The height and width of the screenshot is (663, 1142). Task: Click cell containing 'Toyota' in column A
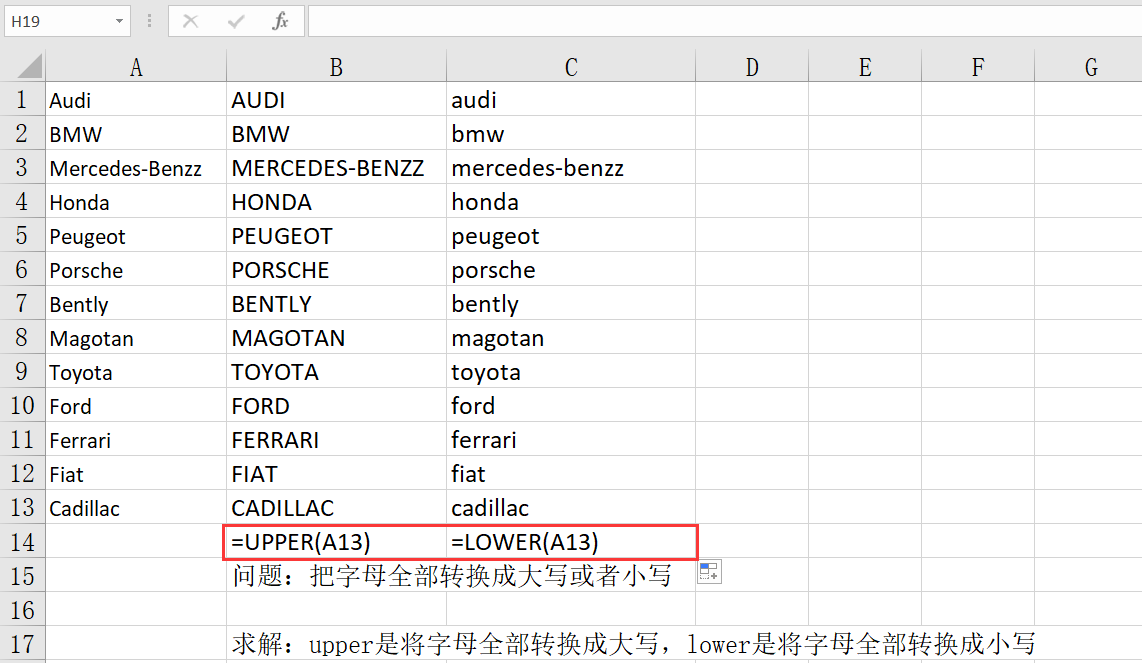(135, 372)
